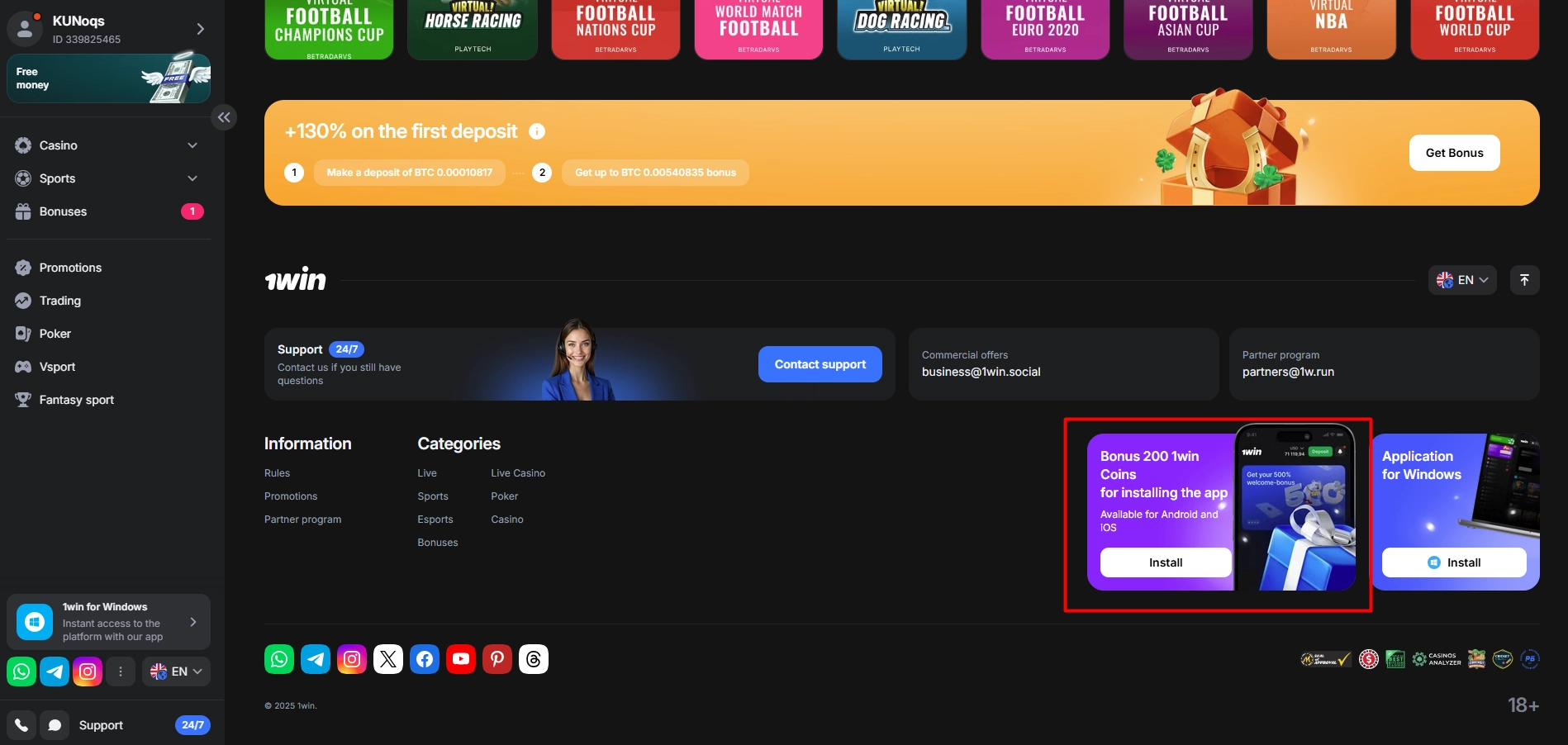Viewport: 1568px width, 745px height.
Task: Click Get up to BTC bonus step
Action: [655, 173]
